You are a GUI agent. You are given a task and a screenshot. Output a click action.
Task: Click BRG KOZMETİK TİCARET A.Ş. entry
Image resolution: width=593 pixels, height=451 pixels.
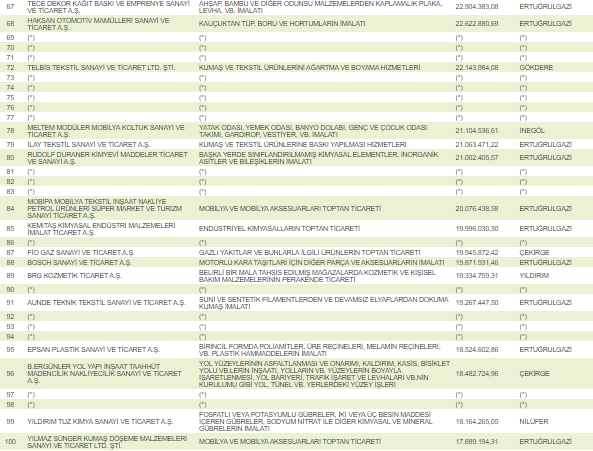coord(75,276)
